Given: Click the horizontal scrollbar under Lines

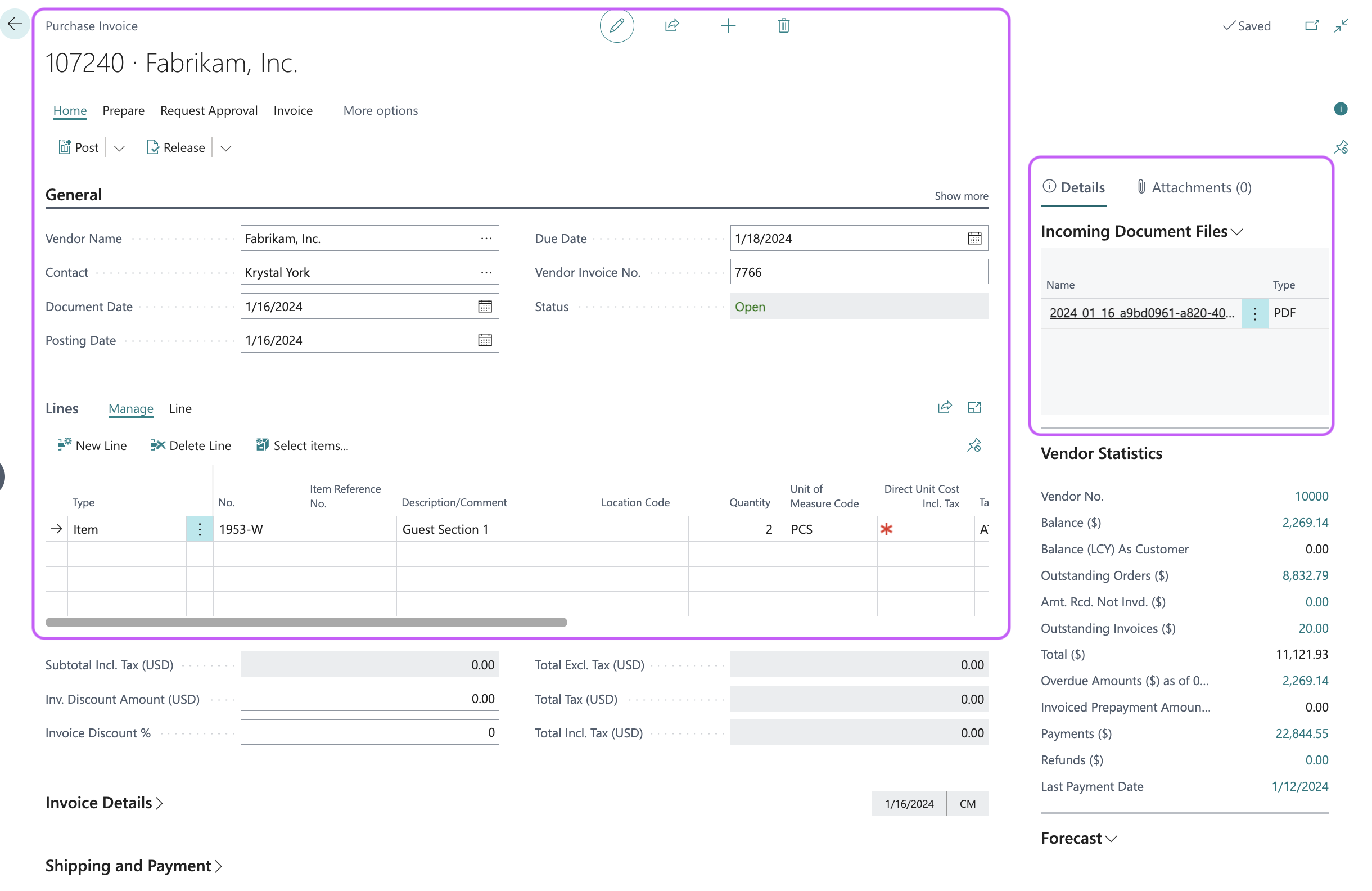Looking at the screenshot, I should click(306, 622).
